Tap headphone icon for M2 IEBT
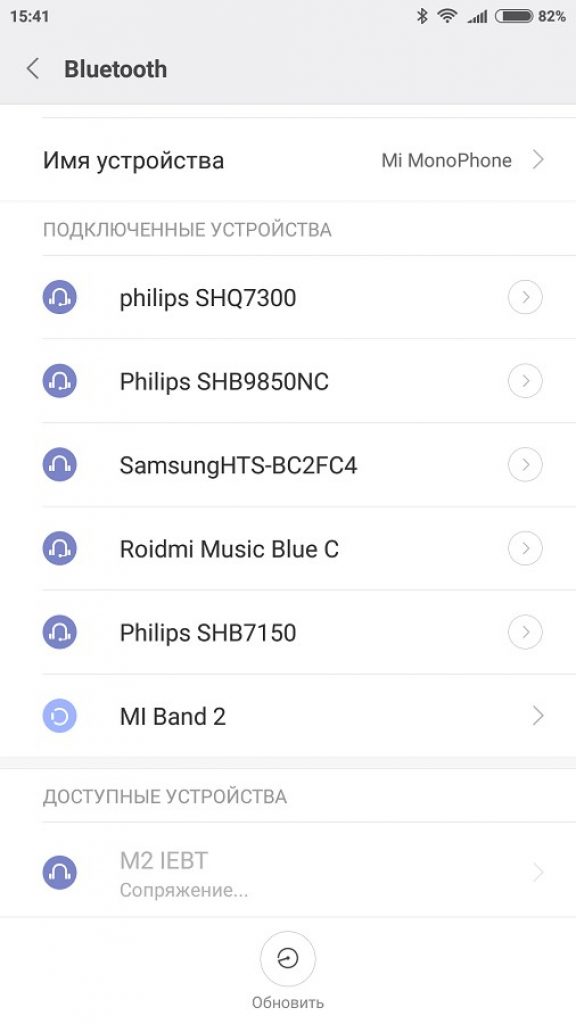 click(59, 872)
